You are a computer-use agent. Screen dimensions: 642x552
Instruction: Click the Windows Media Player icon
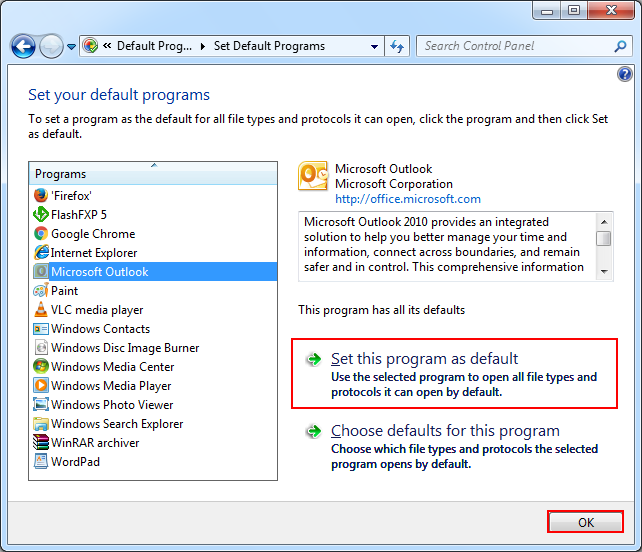(41, 385)
